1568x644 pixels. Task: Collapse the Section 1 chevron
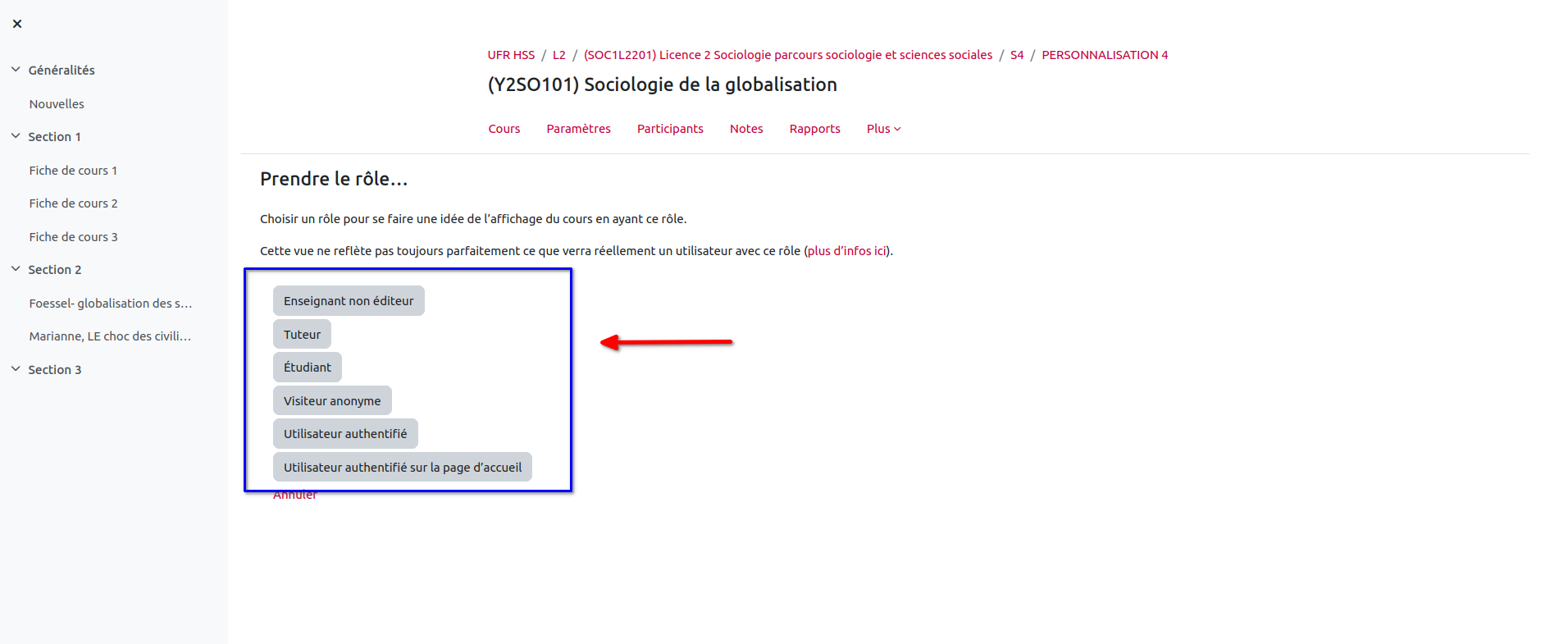[x=16, y=136]
